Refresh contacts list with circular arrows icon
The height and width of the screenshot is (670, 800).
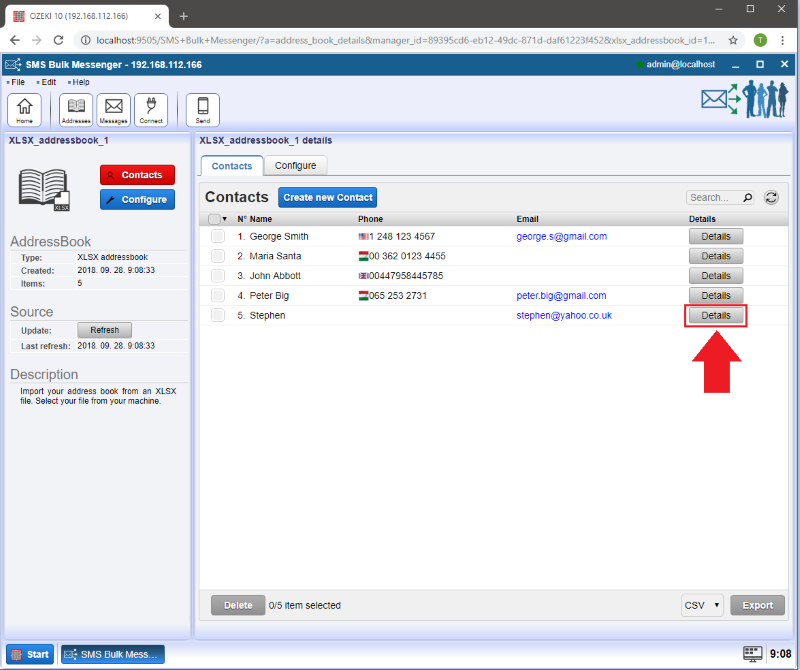(x=771, y=198)
